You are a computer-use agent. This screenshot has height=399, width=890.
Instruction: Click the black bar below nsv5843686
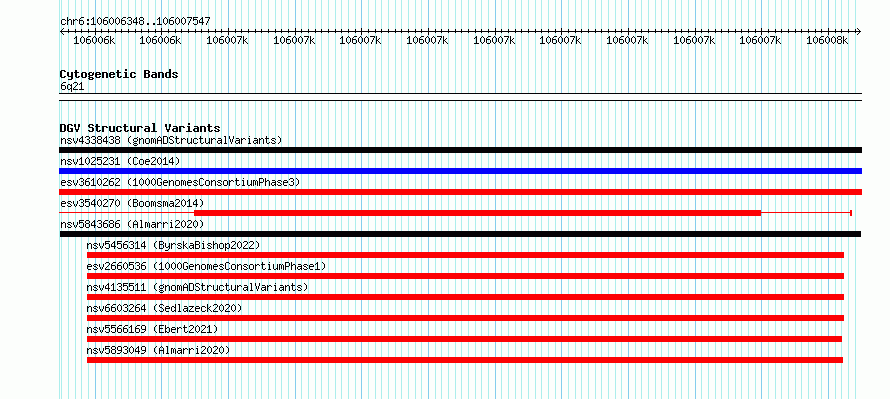click(x=460, y=234)
